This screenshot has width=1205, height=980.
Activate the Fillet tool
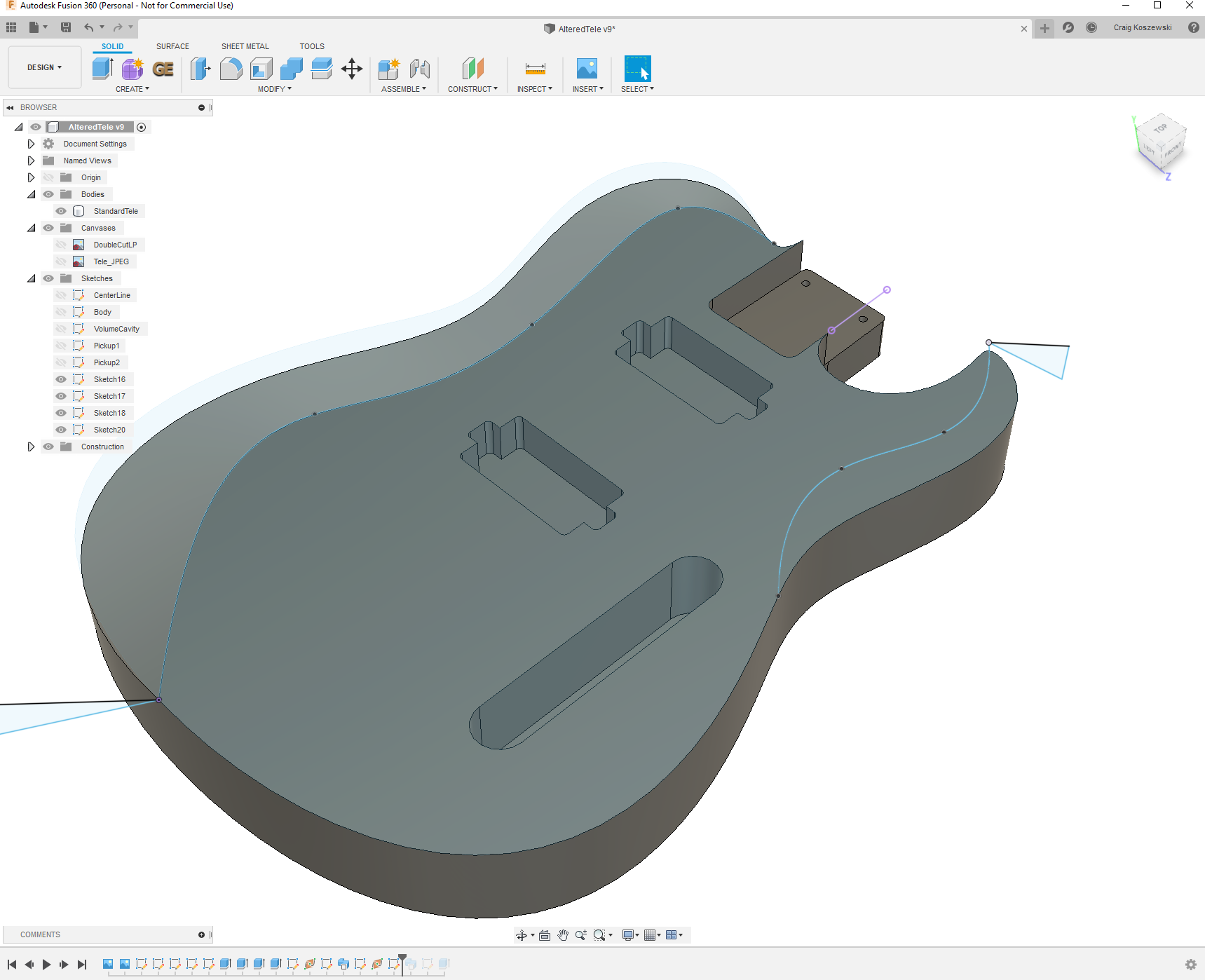[x=231, y=69]
